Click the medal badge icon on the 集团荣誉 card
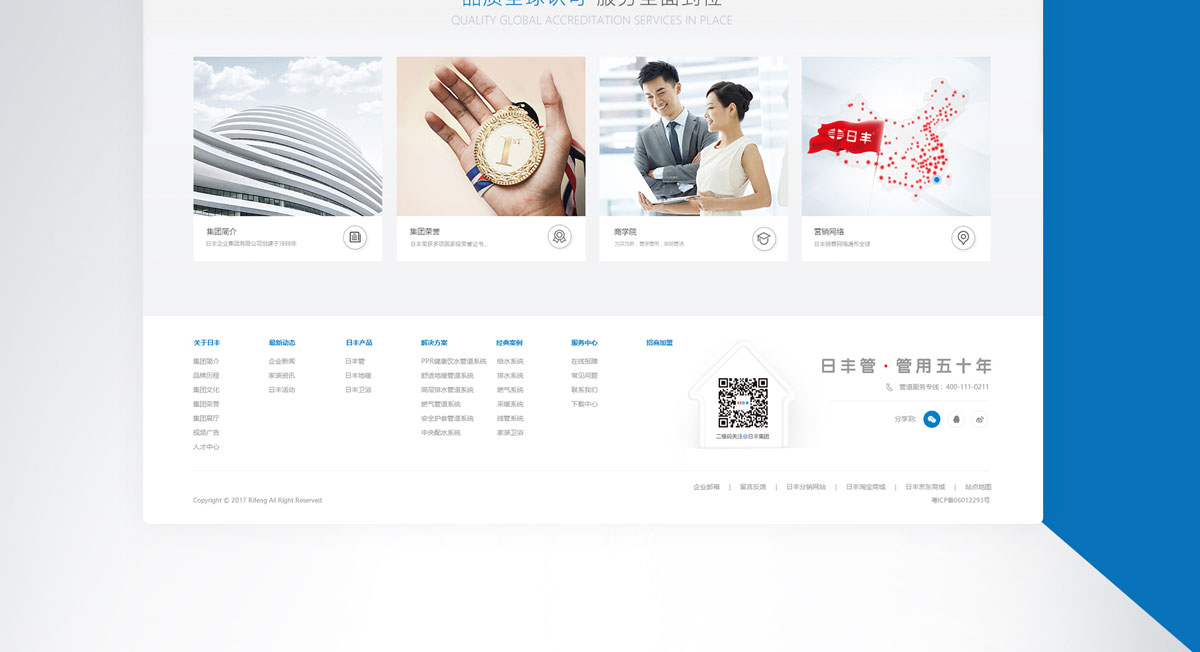This screenshot has height=652, width=1200. [560, 238]
